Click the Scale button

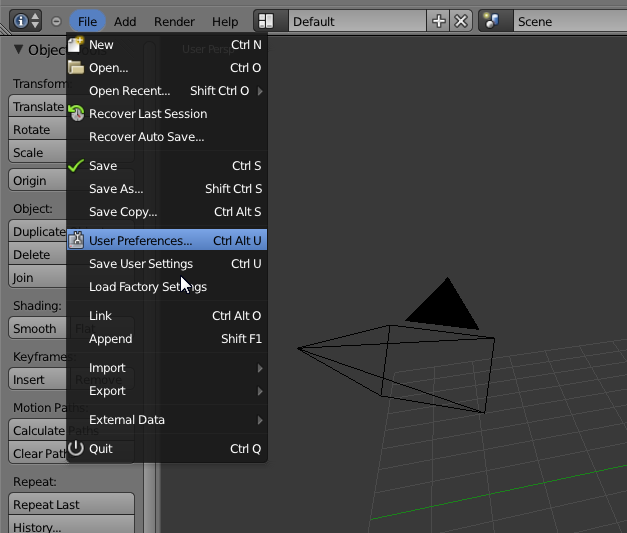38,152
